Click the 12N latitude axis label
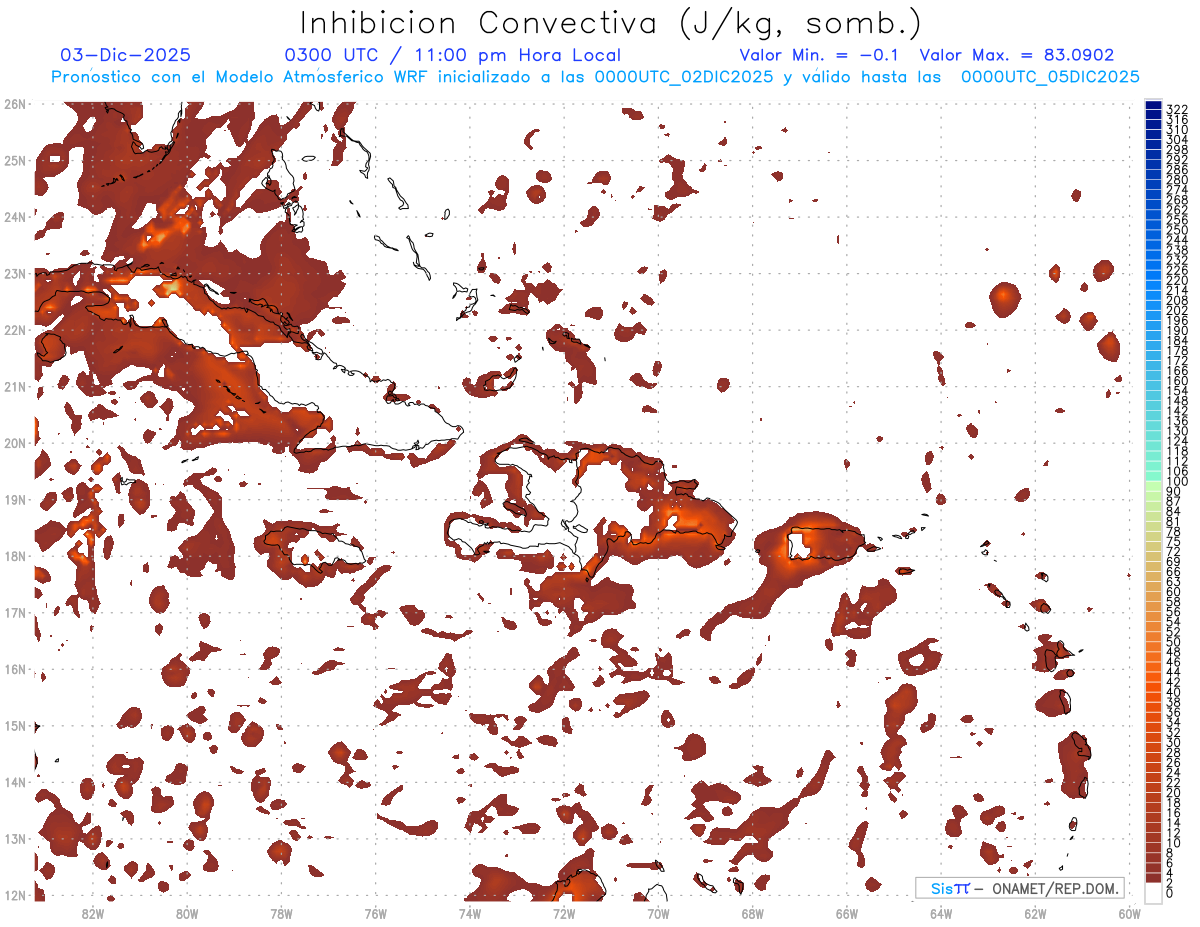Viewport: 1200px width, 927px height. (x=15, y=895)
